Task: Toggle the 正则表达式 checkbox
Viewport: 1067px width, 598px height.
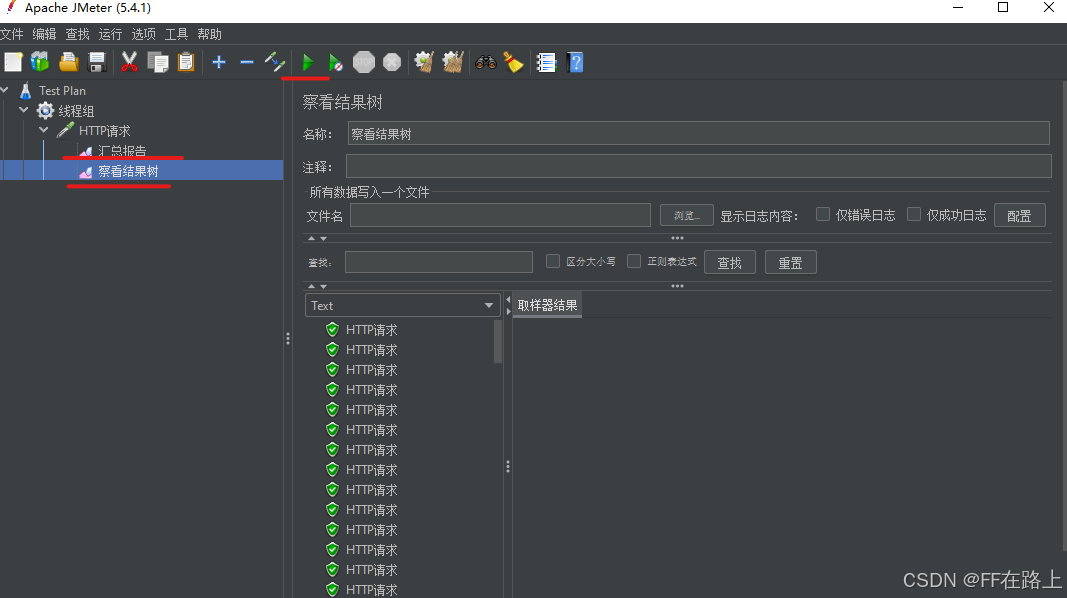Action: tap(634, 261)
